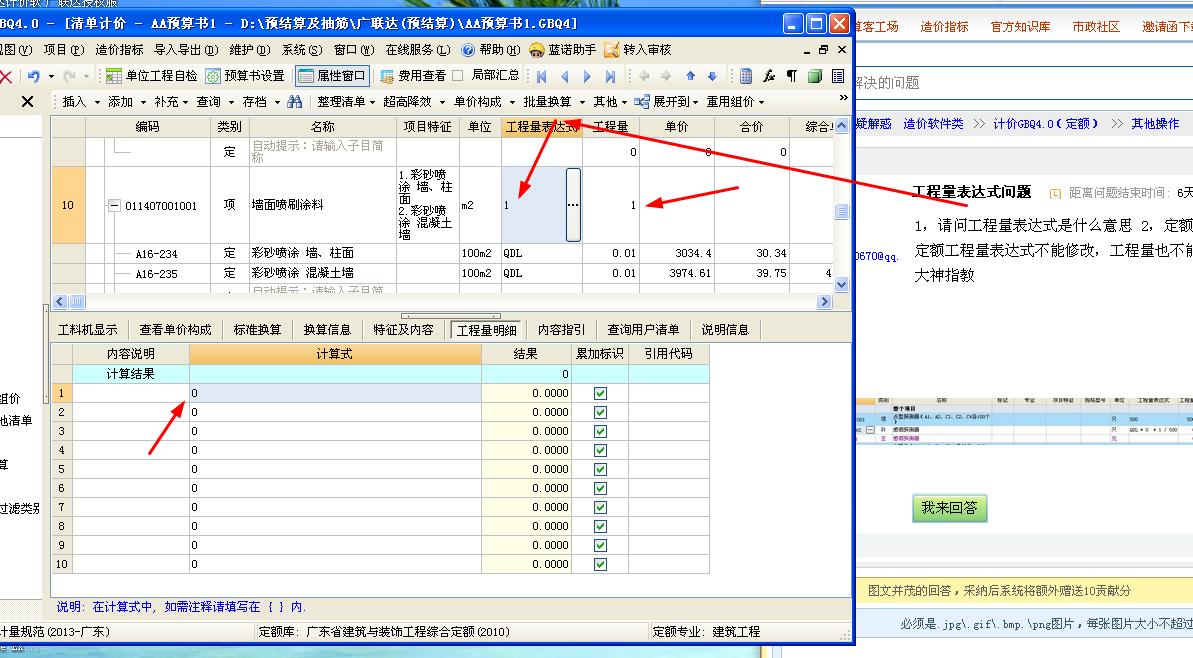Click the red delete X toolbar icon
Viewport: 1193px width, 658px height.
pyautogui.click(x=5, y=76)
